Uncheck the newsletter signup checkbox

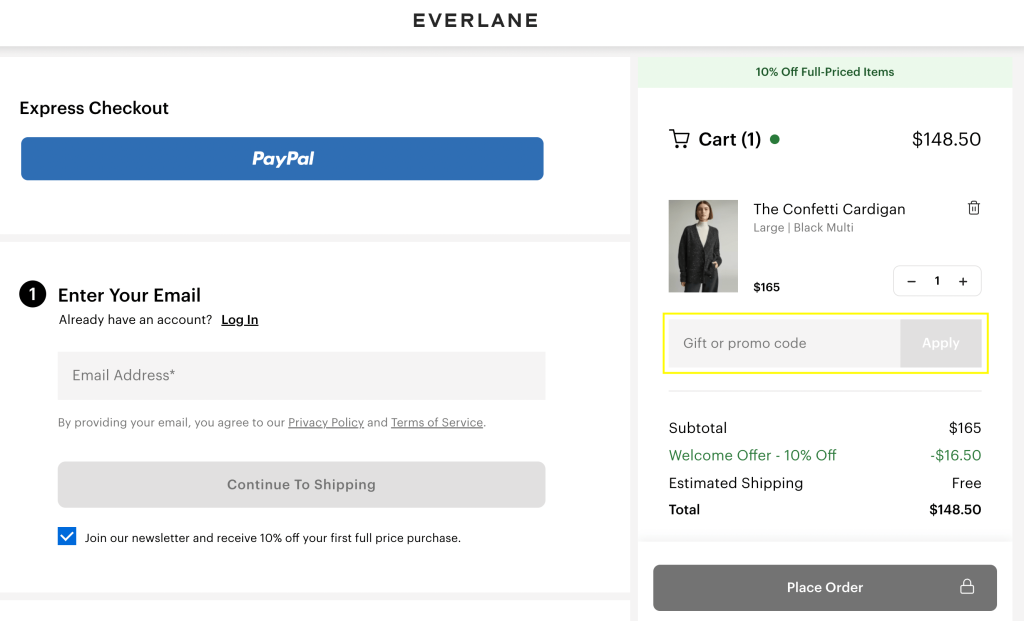pyautogui.click(x=67, y=537)
